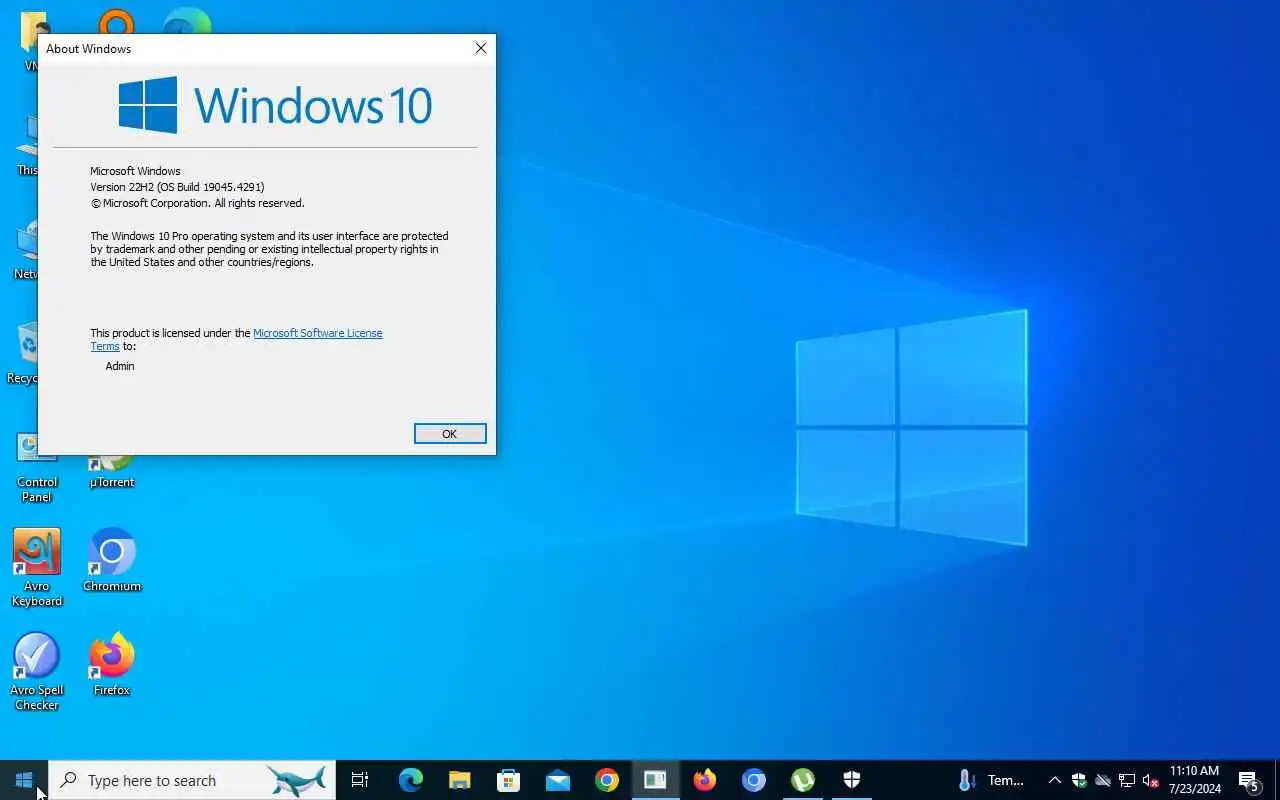The width and height of the screenshot is (1280, 800).
Task: Select the Avro Keyboard desktop shortcut
Action: 37,568
